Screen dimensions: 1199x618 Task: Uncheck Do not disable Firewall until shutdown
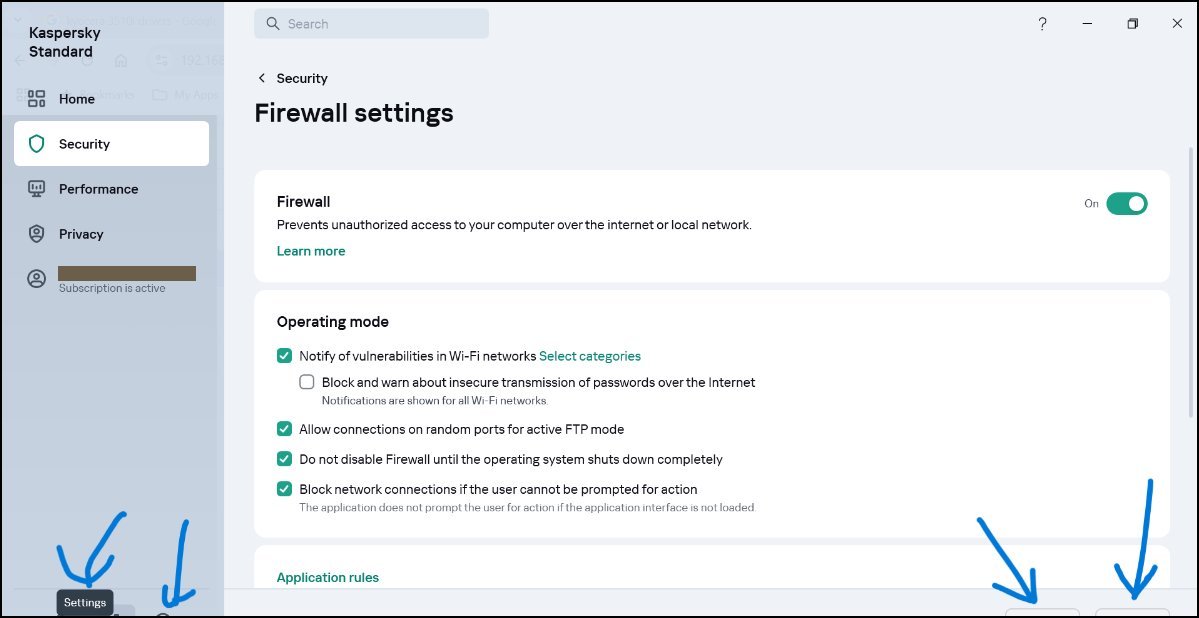(284, 459)
